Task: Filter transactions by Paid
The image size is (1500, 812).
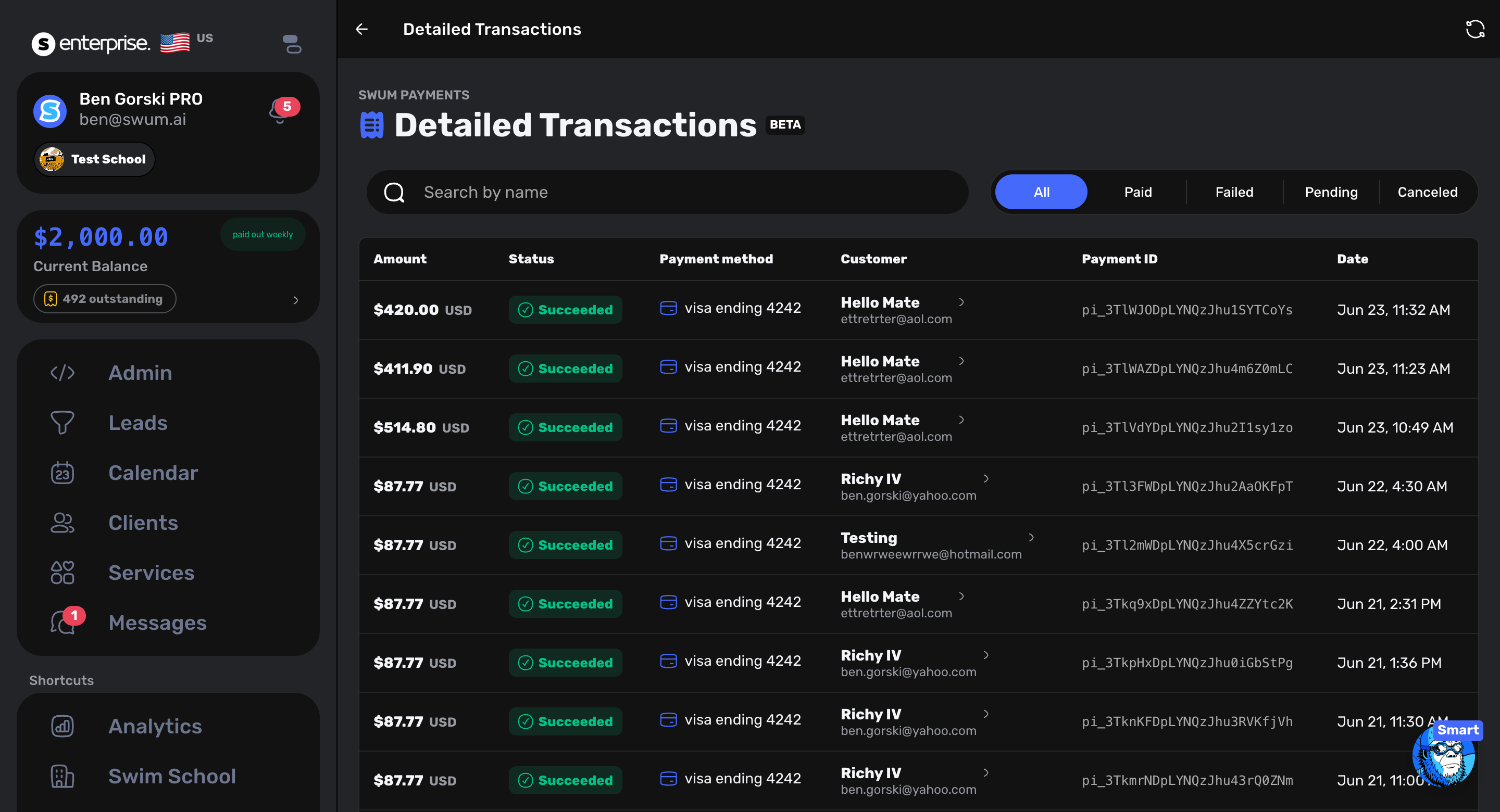Action: click(1138, 192)
